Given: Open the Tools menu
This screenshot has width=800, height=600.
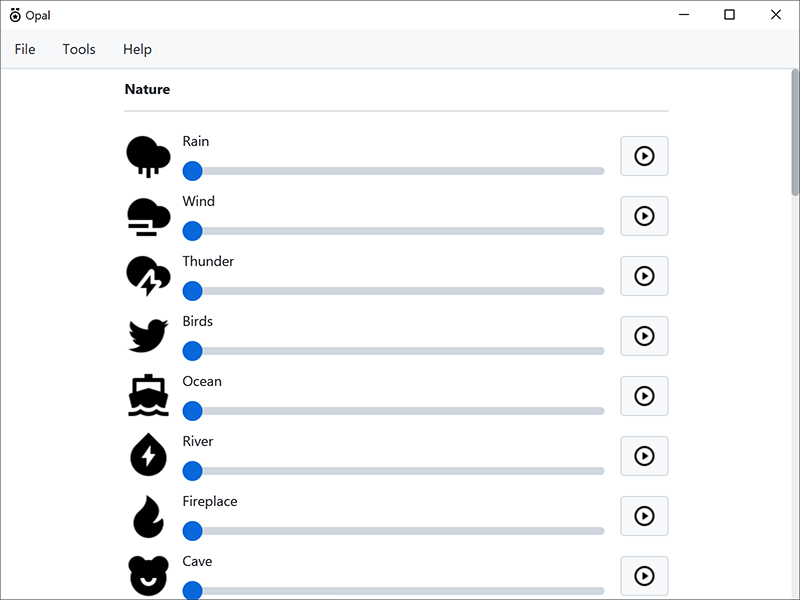Looking at the screenshot, I should point(79,49).
